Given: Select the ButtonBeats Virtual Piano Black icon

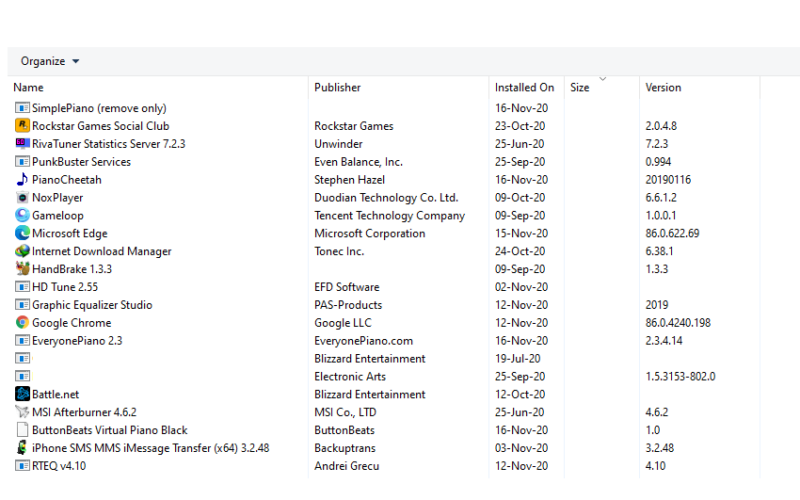Looking at the screenshot, I should click(x=22, y=430).
